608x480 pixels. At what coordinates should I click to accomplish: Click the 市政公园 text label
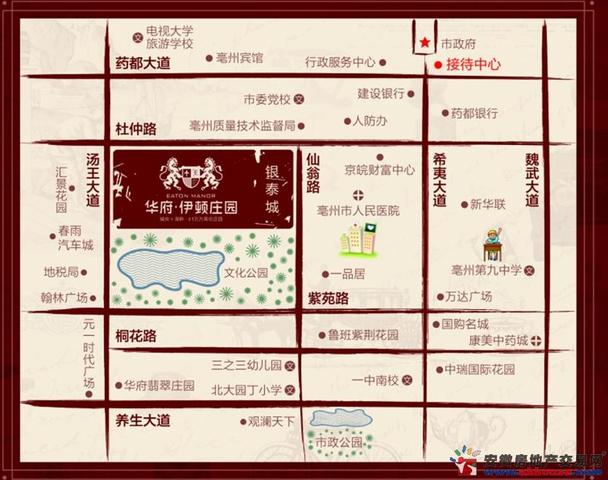pyautogui.click(x=339, y=442)
